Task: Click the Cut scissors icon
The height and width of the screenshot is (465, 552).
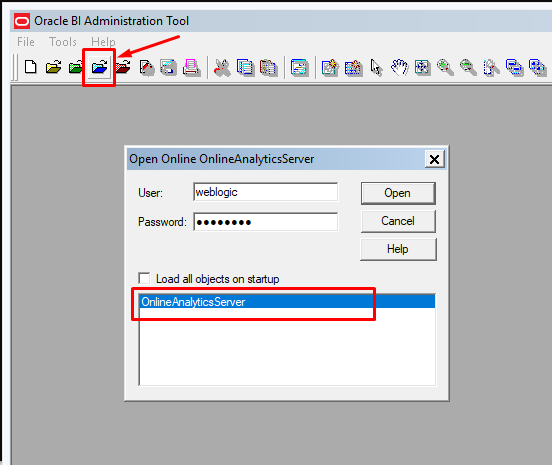Action: 222,68
